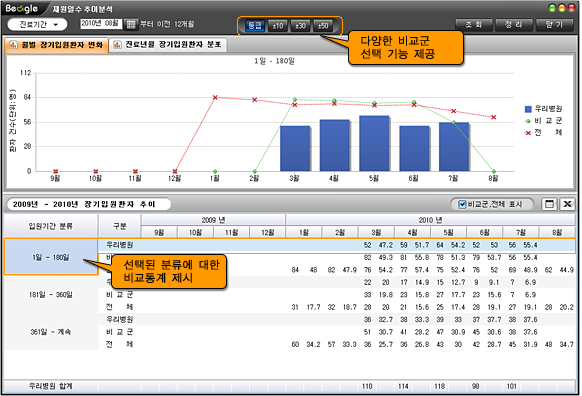Click the Beagle logo
This screenshot has height=396, width=582.
tap(22, 8)
